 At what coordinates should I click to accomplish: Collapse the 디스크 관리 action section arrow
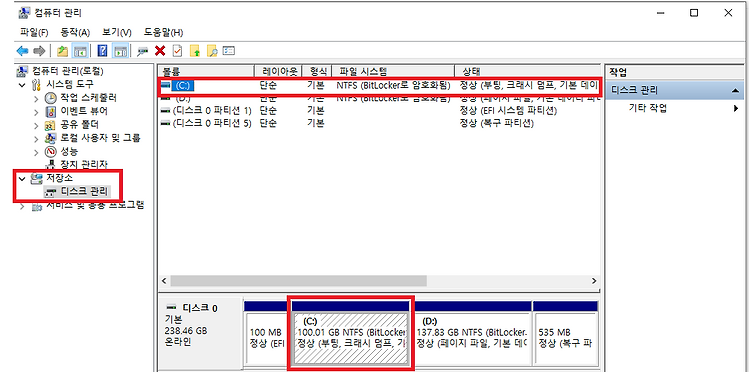(x=735, y=90)
